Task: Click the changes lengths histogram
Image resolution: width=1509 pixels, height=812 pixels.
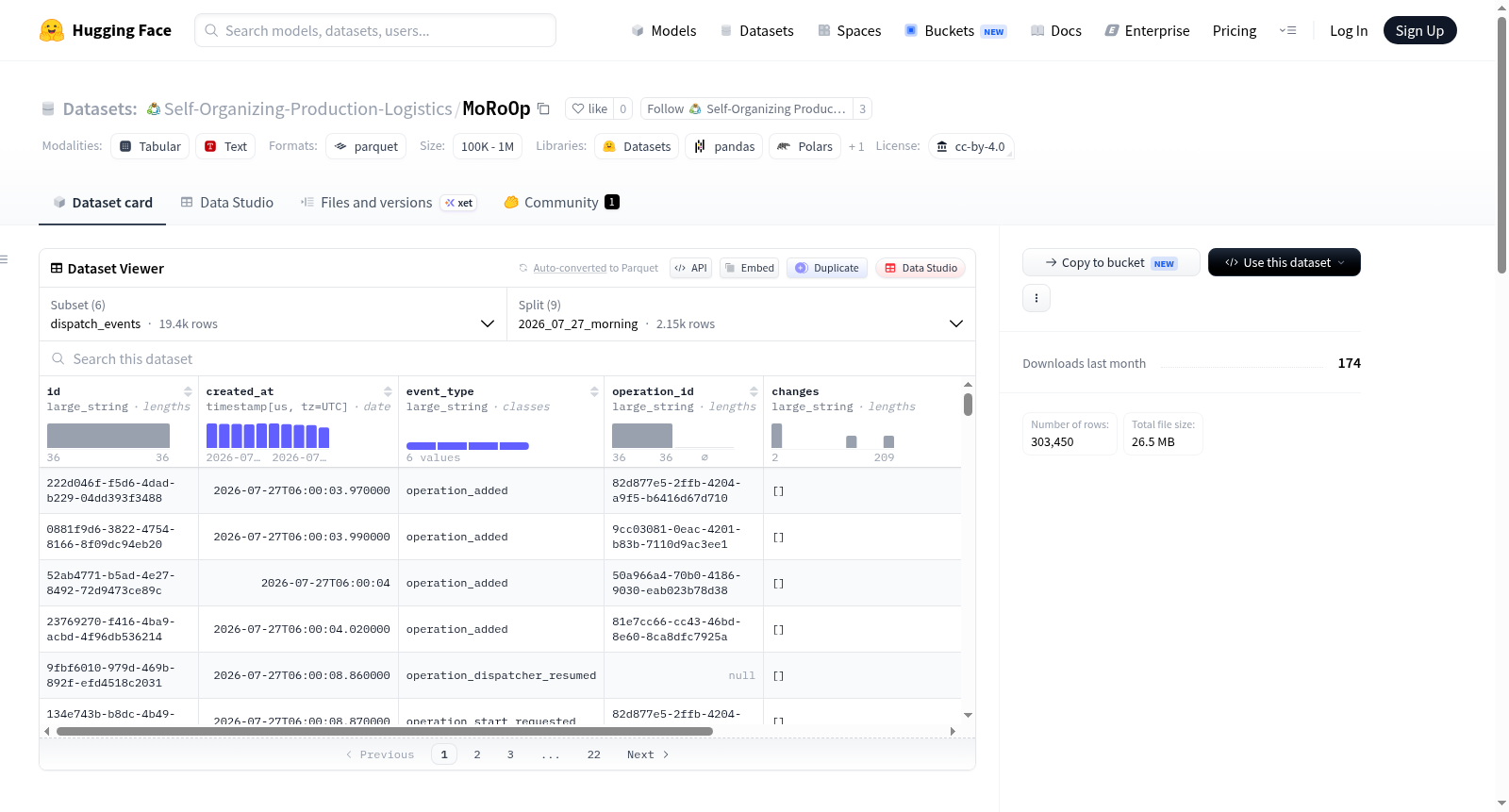Action: pyautogui.click(x=833, y=436)
